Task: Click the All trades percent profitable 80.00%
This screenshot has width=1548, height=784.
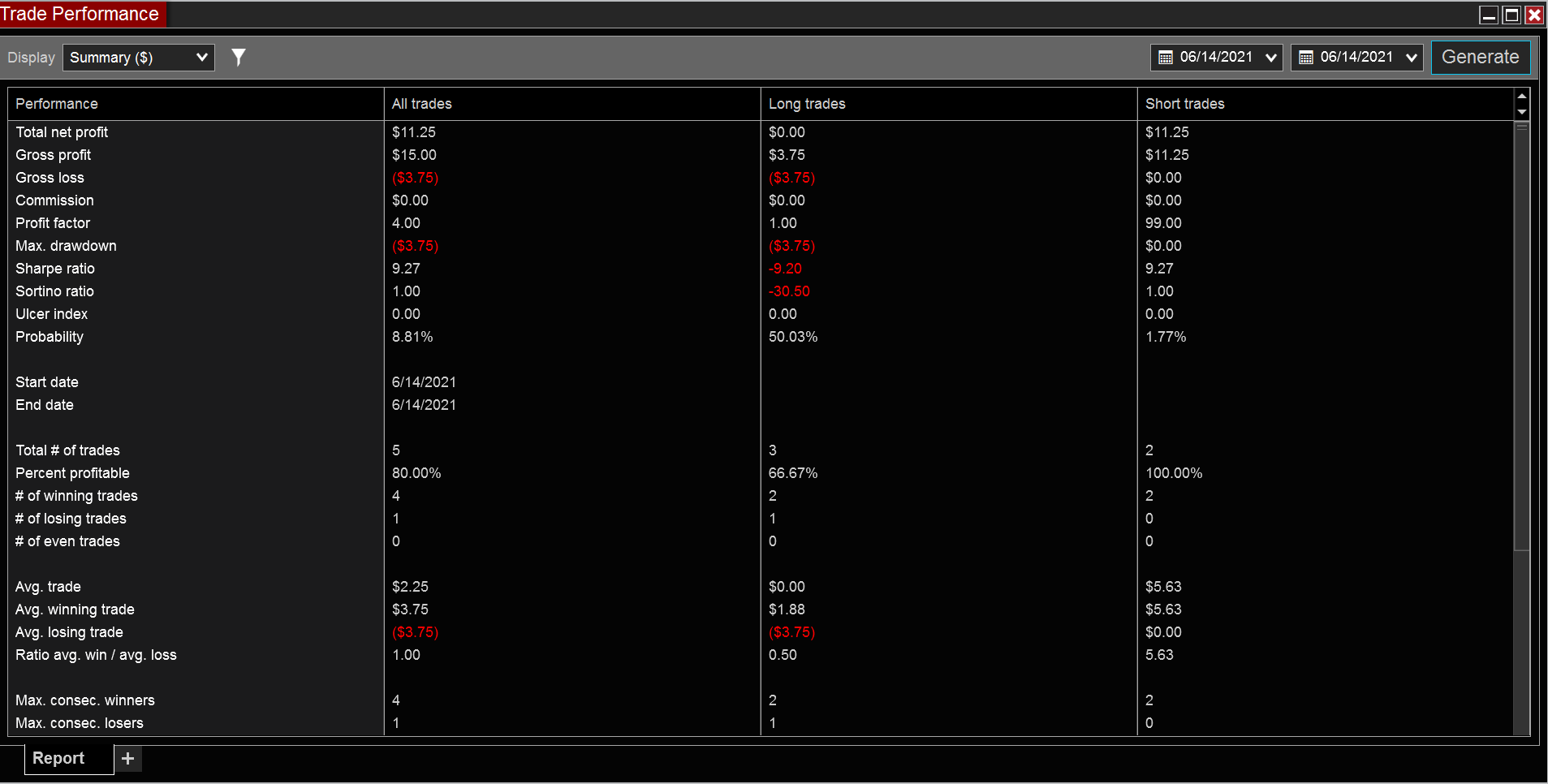Action: [x=416, y=473]
